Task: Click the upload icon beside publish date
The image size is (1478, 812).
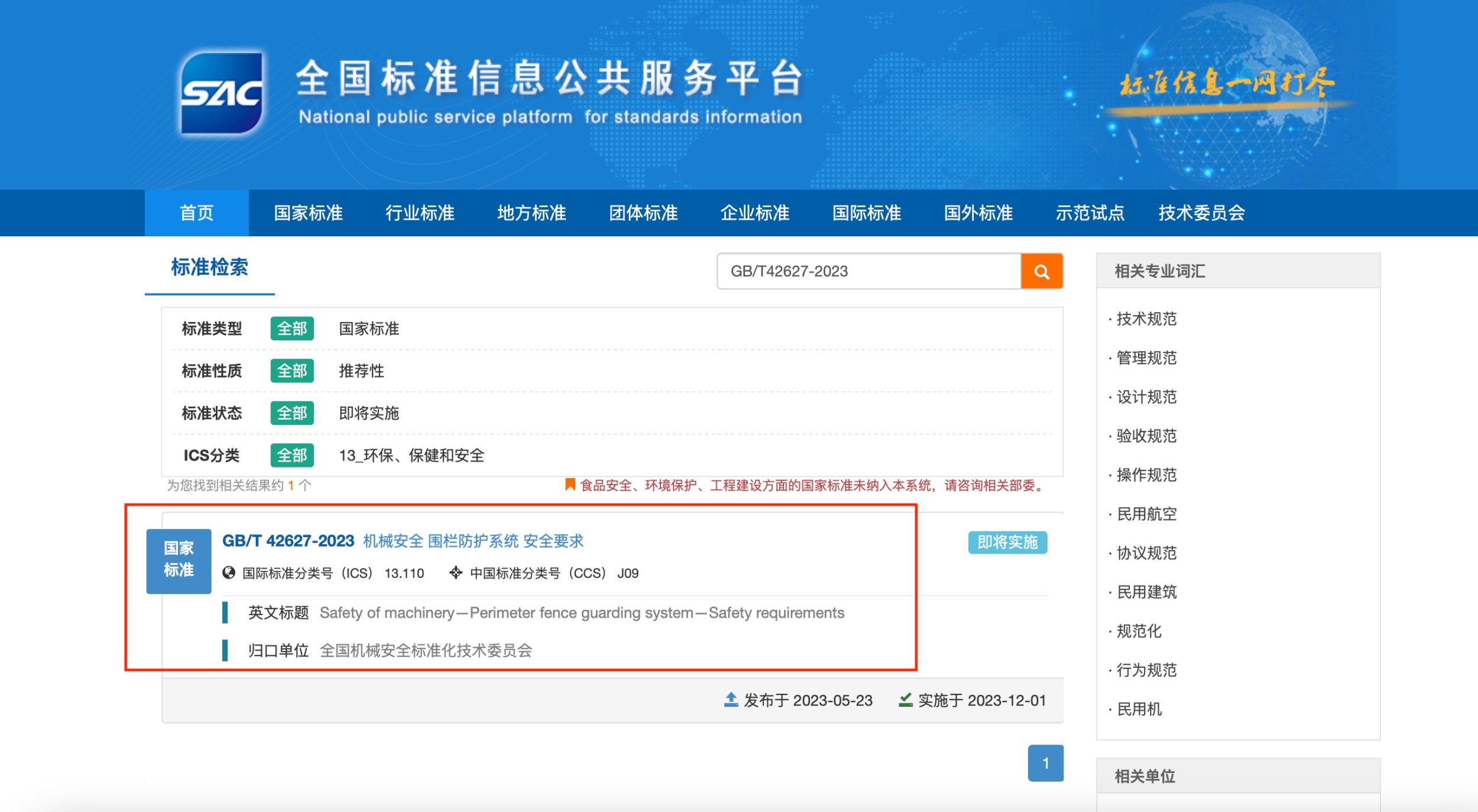Action: point(731,700)
